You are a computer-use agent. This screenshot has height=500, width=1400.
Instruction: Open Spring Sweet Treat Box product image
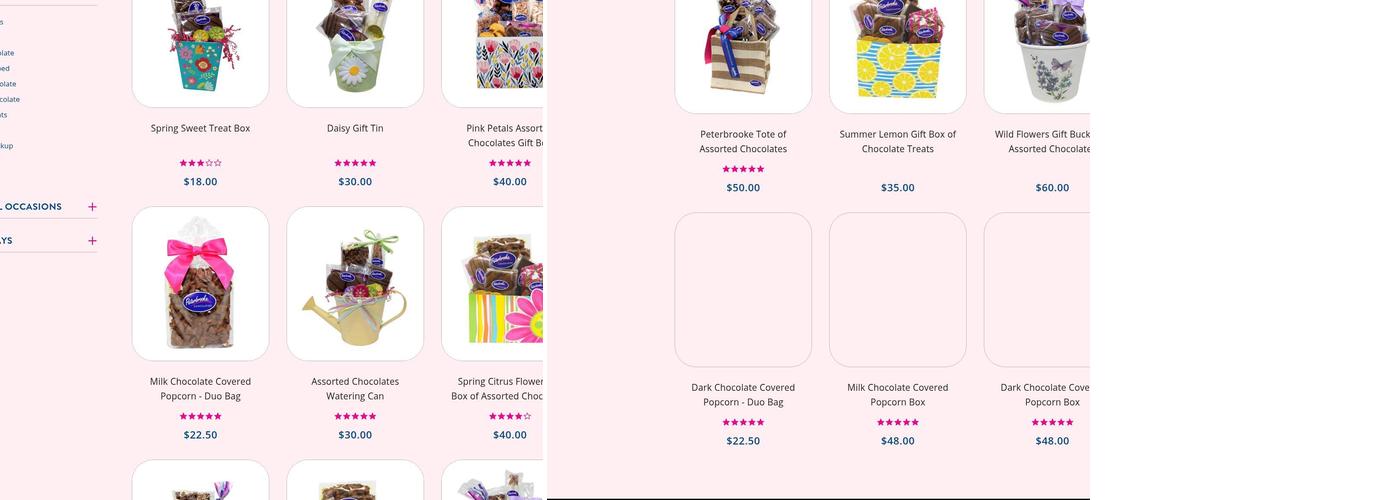(x=200, y=50)
